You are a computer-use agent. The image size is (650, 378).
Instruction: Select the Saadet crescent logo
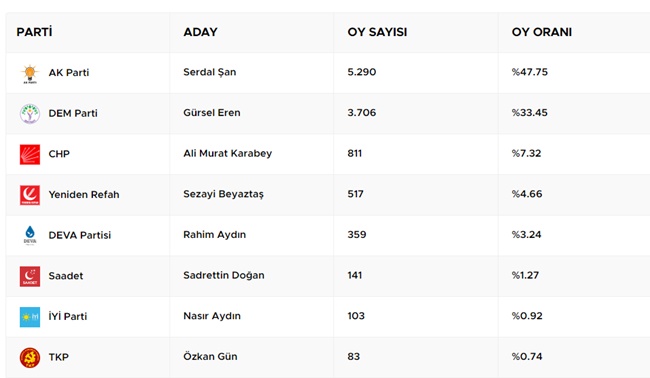click(x=30, y=276)
